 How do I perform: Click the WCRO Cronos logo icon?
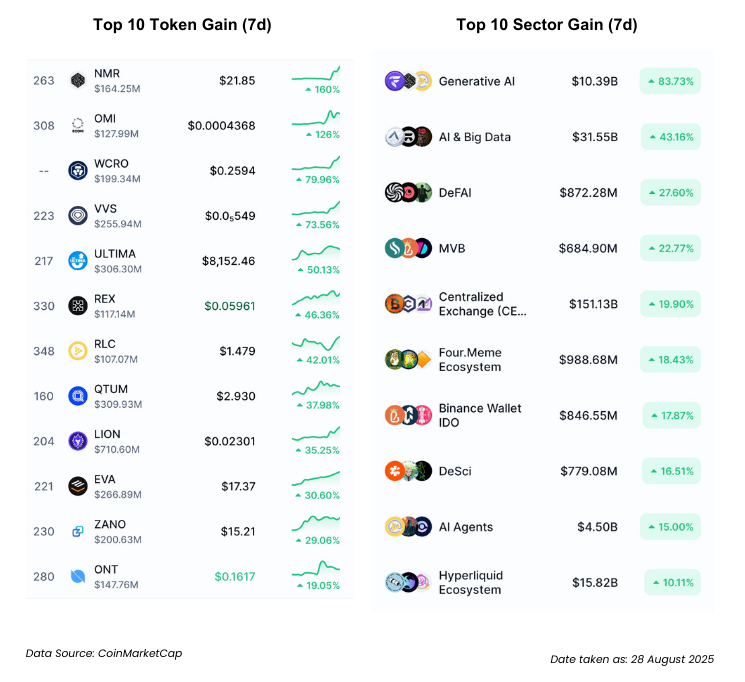pyautogui.click(x=78, y=171)
